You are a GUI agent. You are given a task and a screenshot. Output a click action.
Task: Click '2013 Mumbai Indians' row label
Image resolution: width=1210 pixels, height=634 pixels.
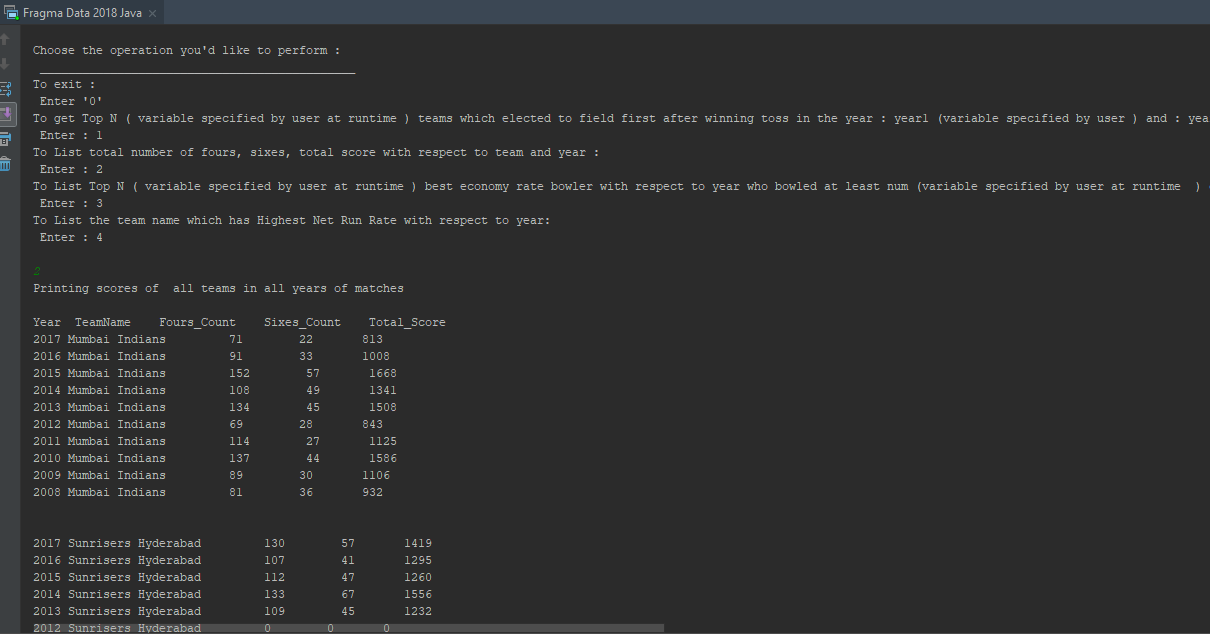coord(99,407)
